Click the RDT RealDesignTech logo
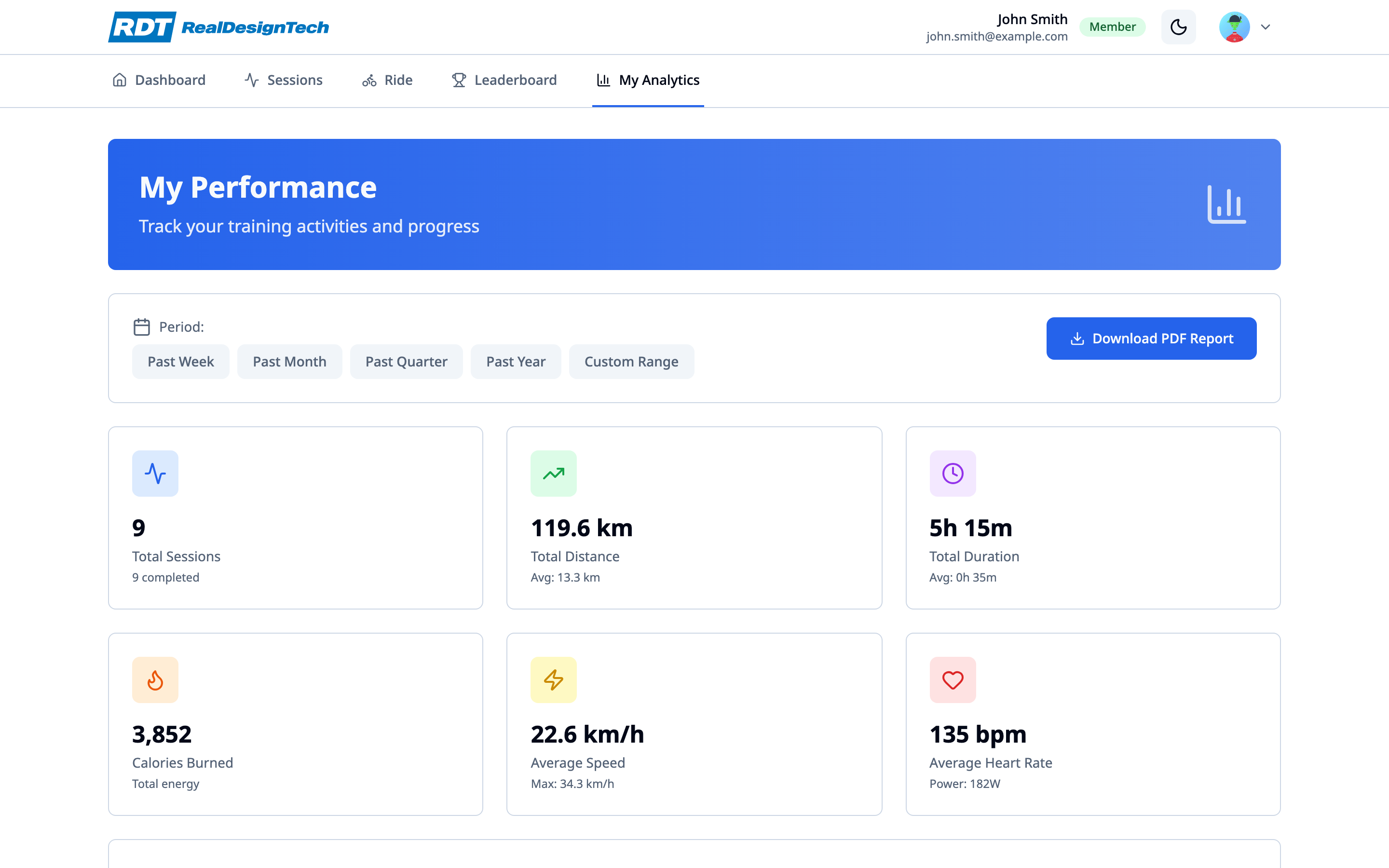The height and width of the screenshot is (868, 1389). 218,27
